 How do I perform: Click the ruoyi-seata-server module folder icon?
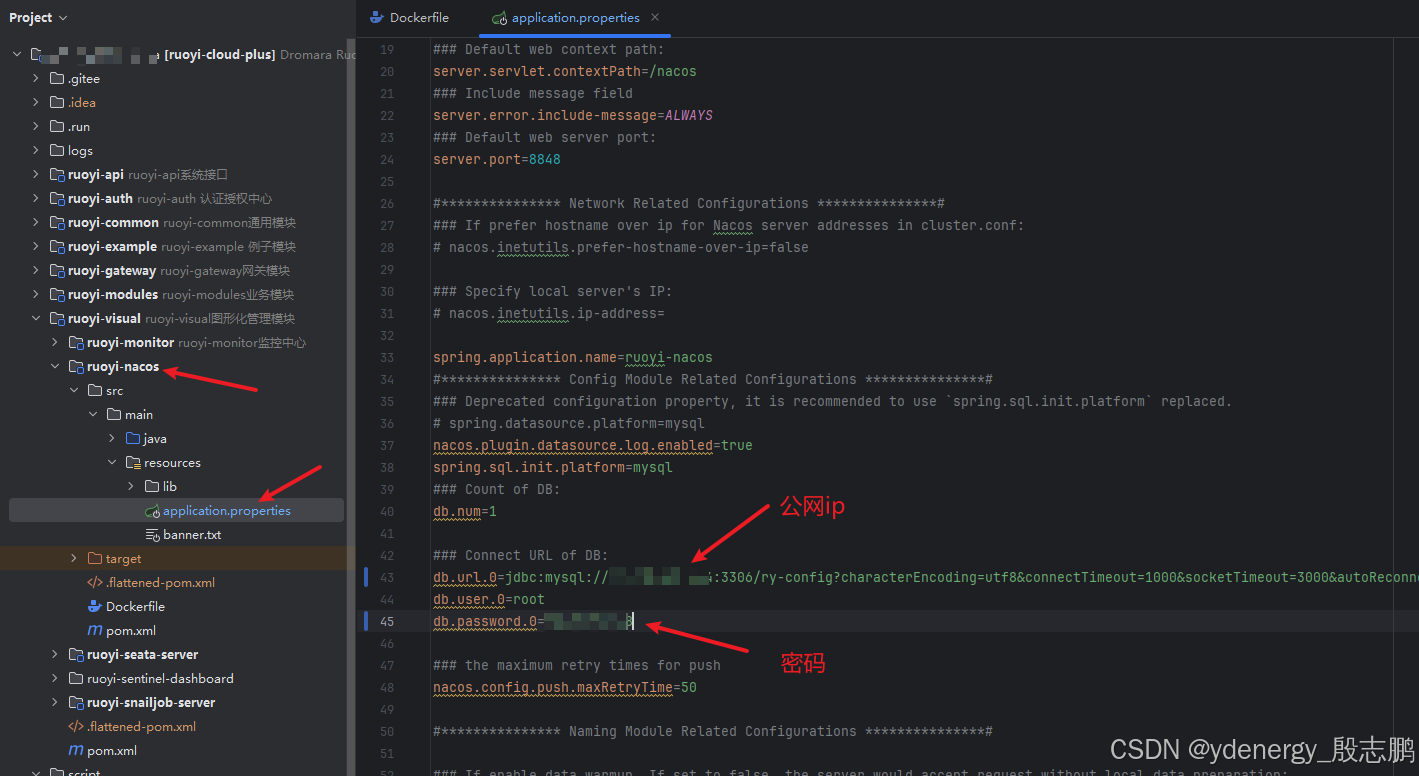[76, 655]
